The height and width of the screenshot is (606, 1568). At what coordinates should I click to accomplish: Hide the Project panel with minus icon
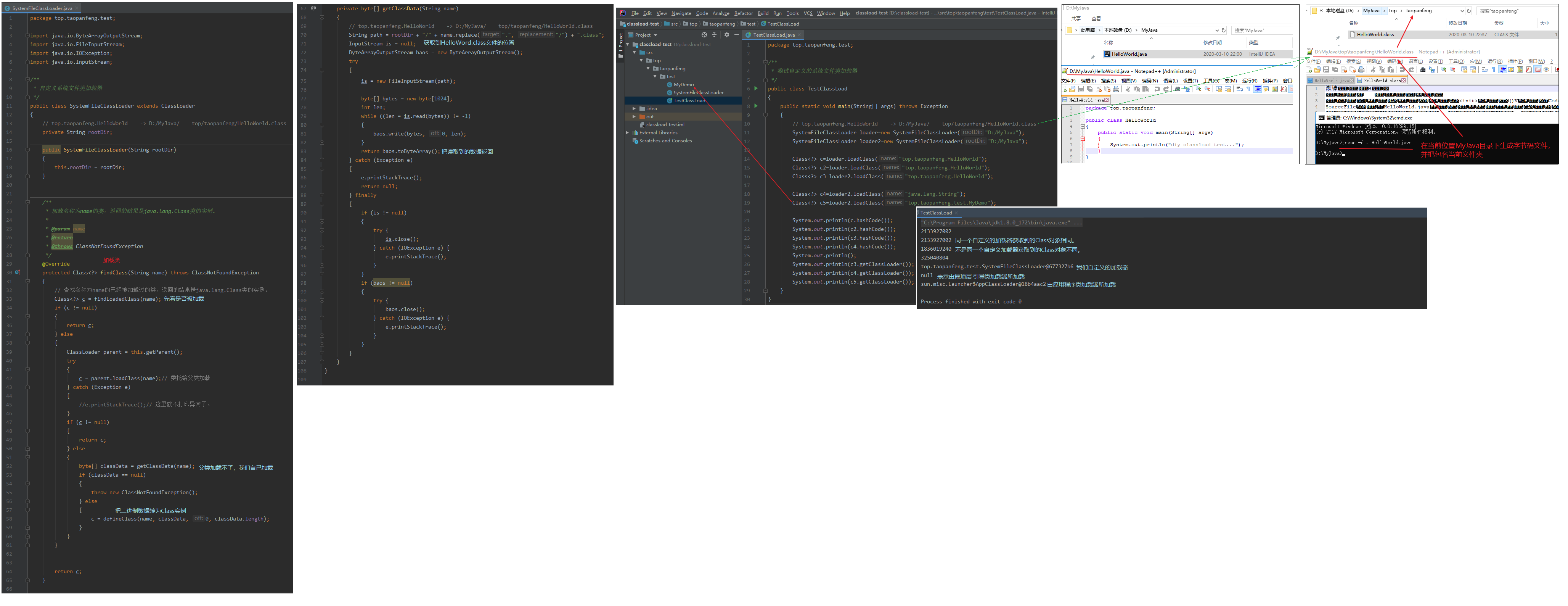coord(736,35)
